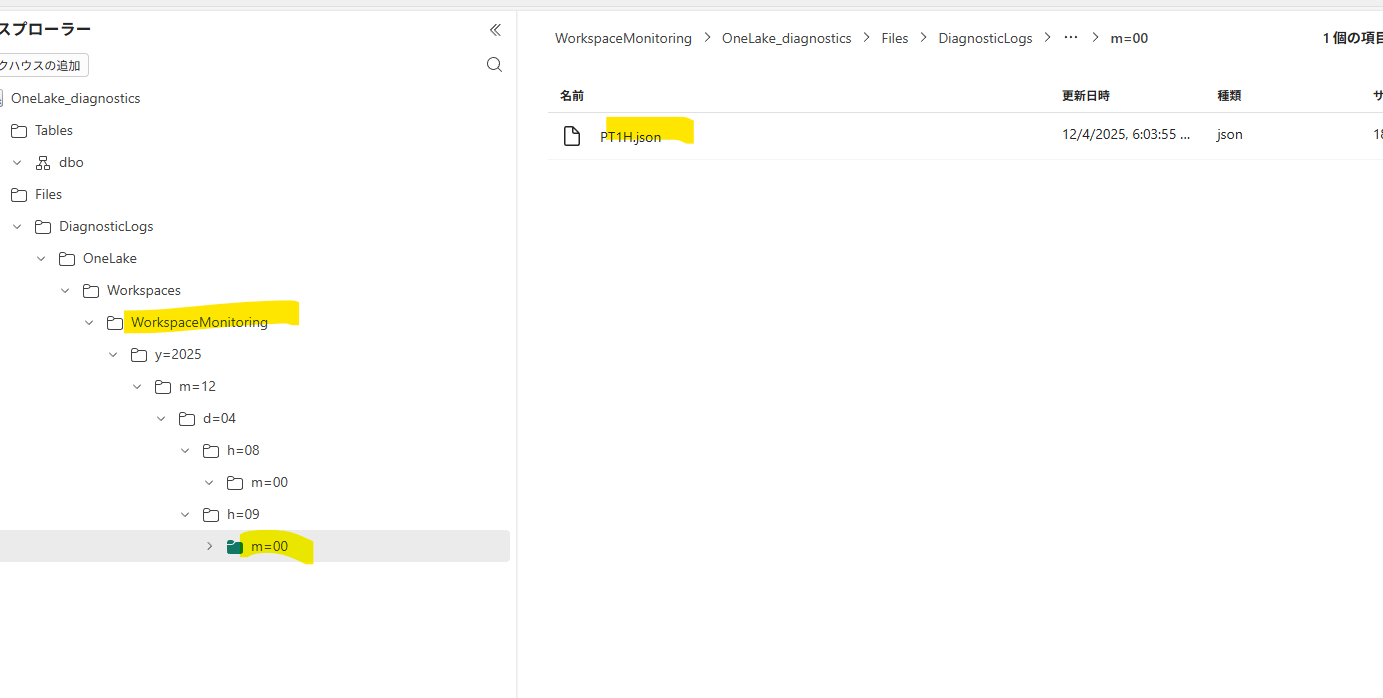
Task: Collapse the OneLake folder chevron
Action: (41, 258)
